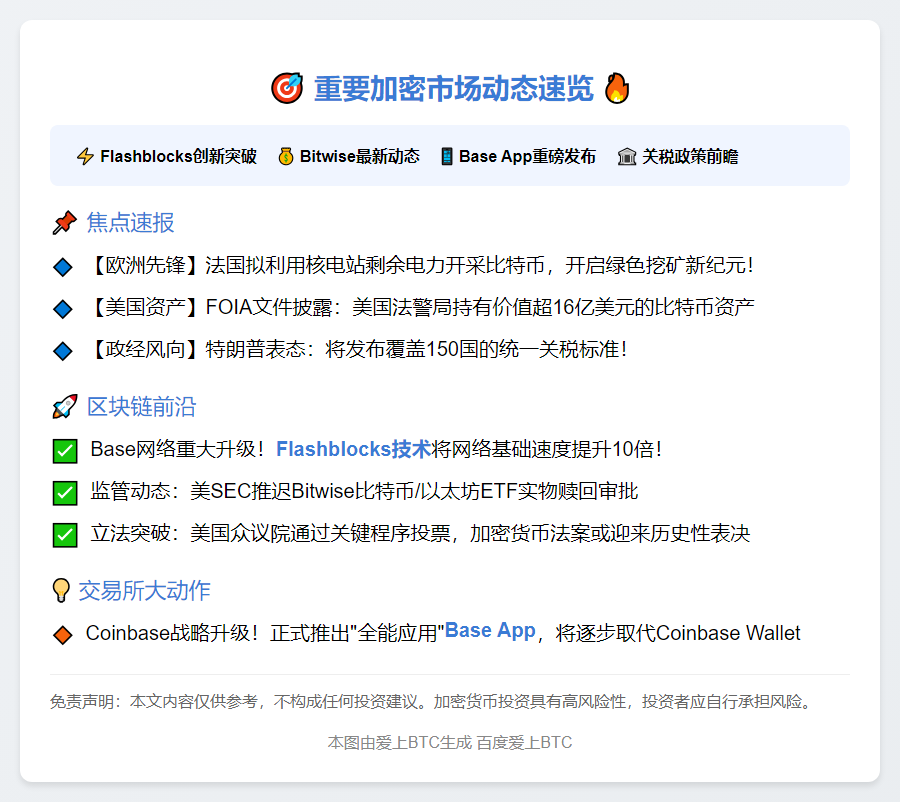Click the green checkmark beside 监管动态

tap(64, 493)
